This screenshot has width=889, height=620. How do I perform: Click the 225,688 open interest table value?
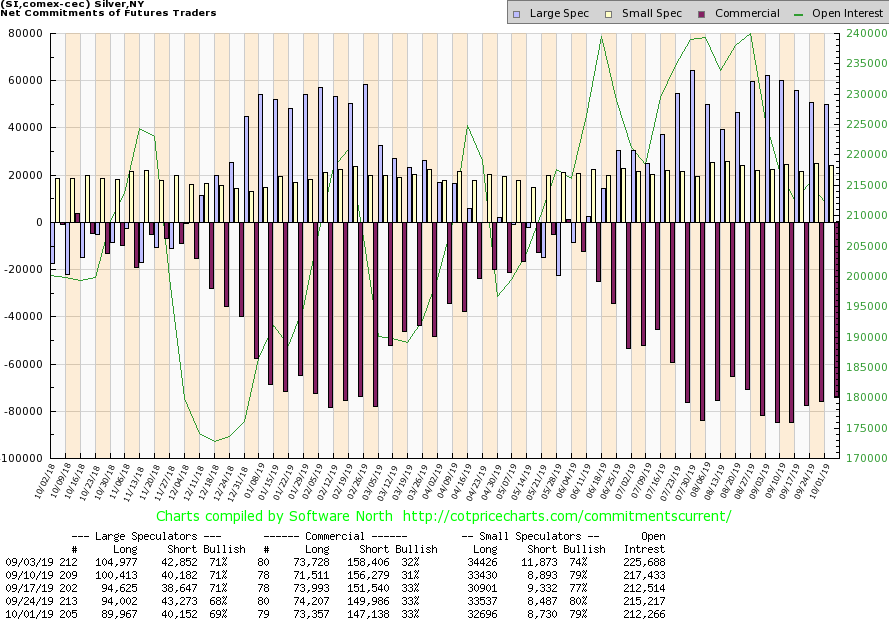pyautogui.click(x=644, y=562)
